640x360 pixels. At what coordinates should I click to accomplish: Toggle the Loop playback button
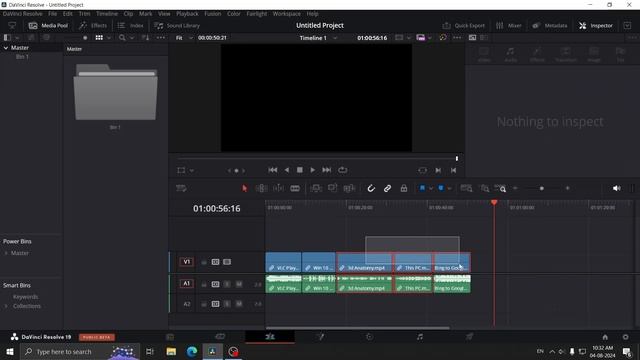click(342, 170)
